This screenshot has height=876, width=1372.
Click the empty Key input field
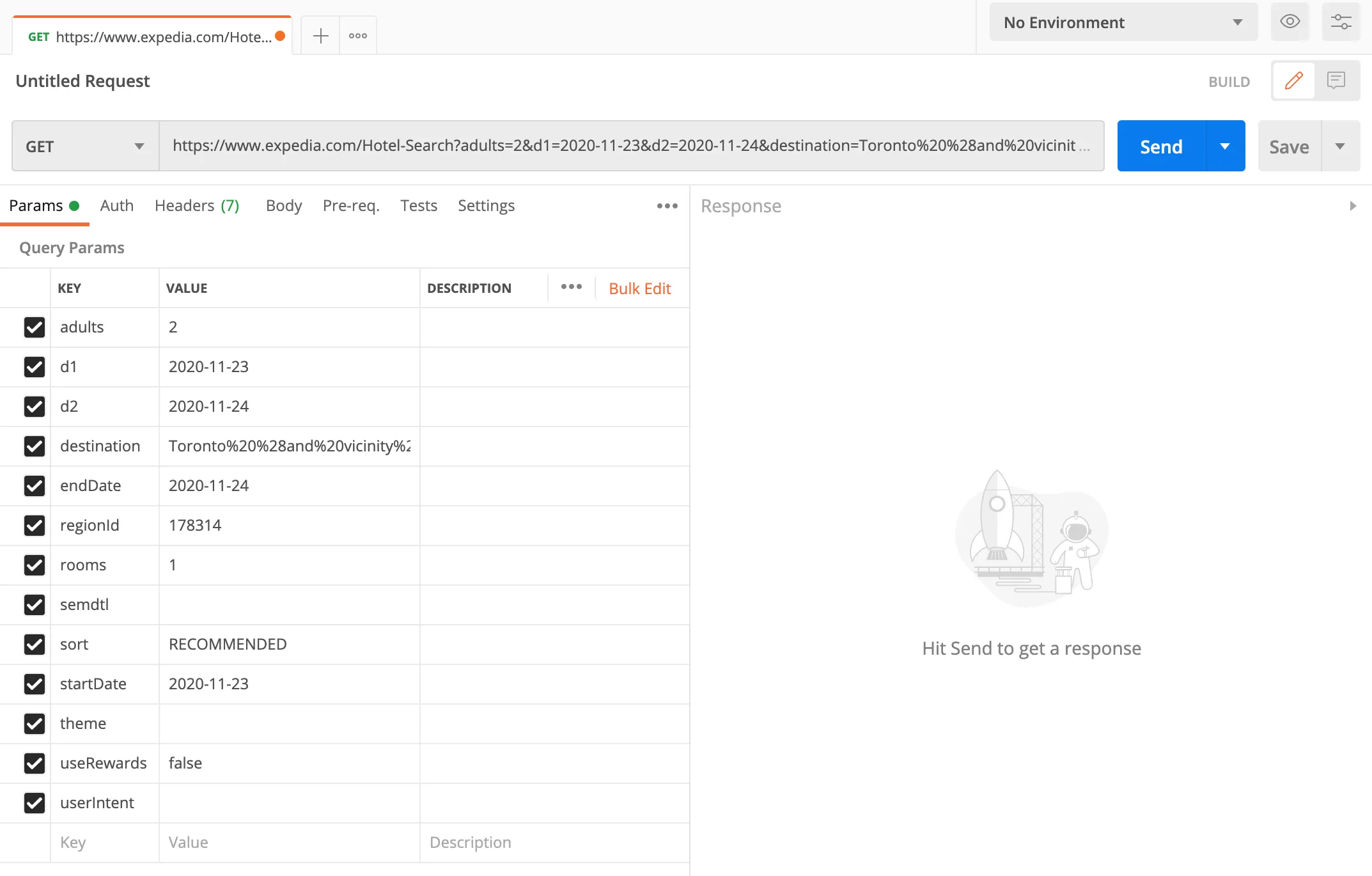[x=105, y=843]
